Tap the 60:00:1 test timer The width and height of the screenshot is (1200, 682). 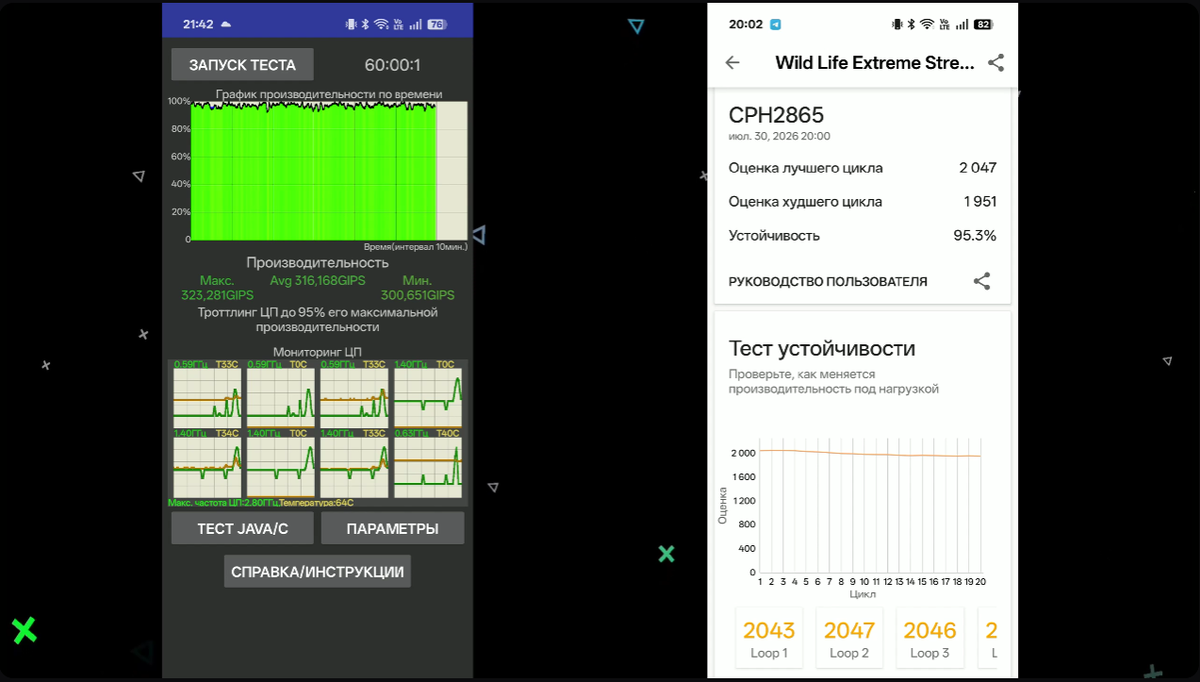pyautogui.click(x=392, y=65)
